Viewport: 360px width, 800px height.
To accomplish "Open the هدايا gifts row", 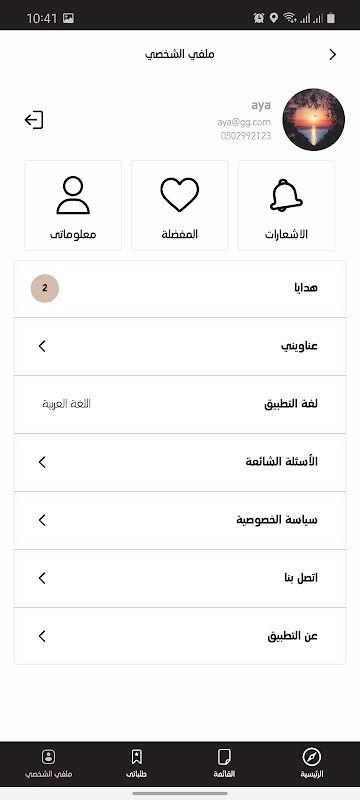I will point(180,288).
